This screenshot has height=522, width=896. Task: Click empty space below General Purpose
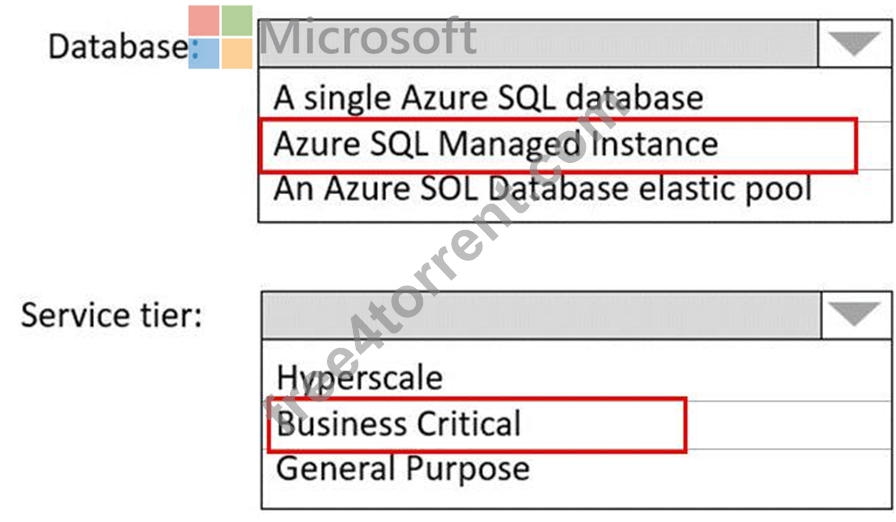pyautogui.click(x=576, y=497)
